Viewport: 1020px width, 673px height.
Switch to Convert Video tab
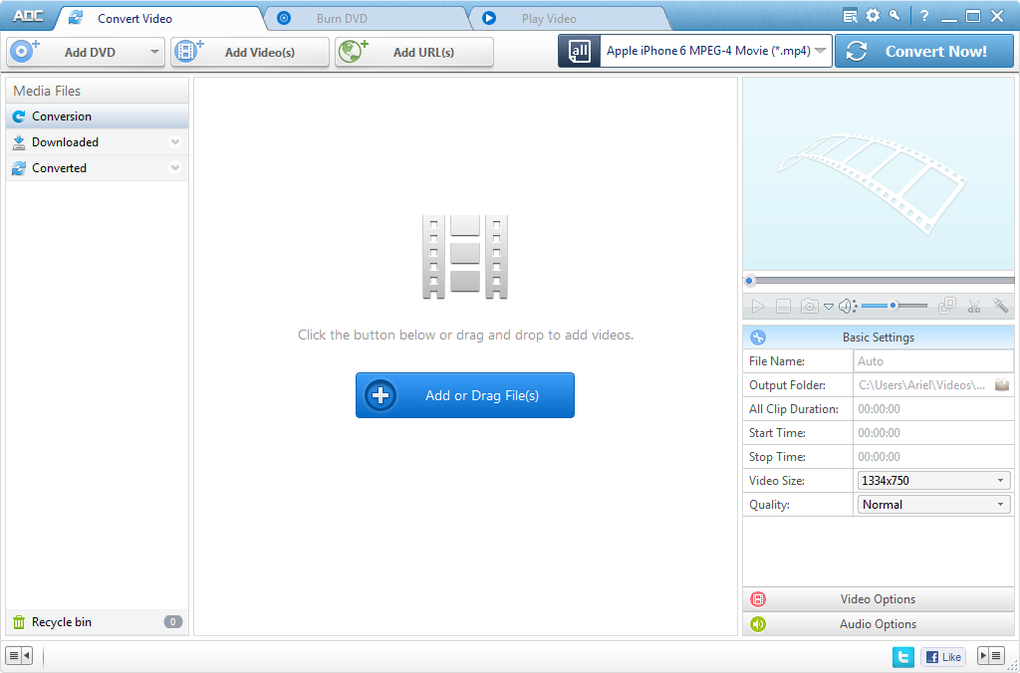(159, 18)
